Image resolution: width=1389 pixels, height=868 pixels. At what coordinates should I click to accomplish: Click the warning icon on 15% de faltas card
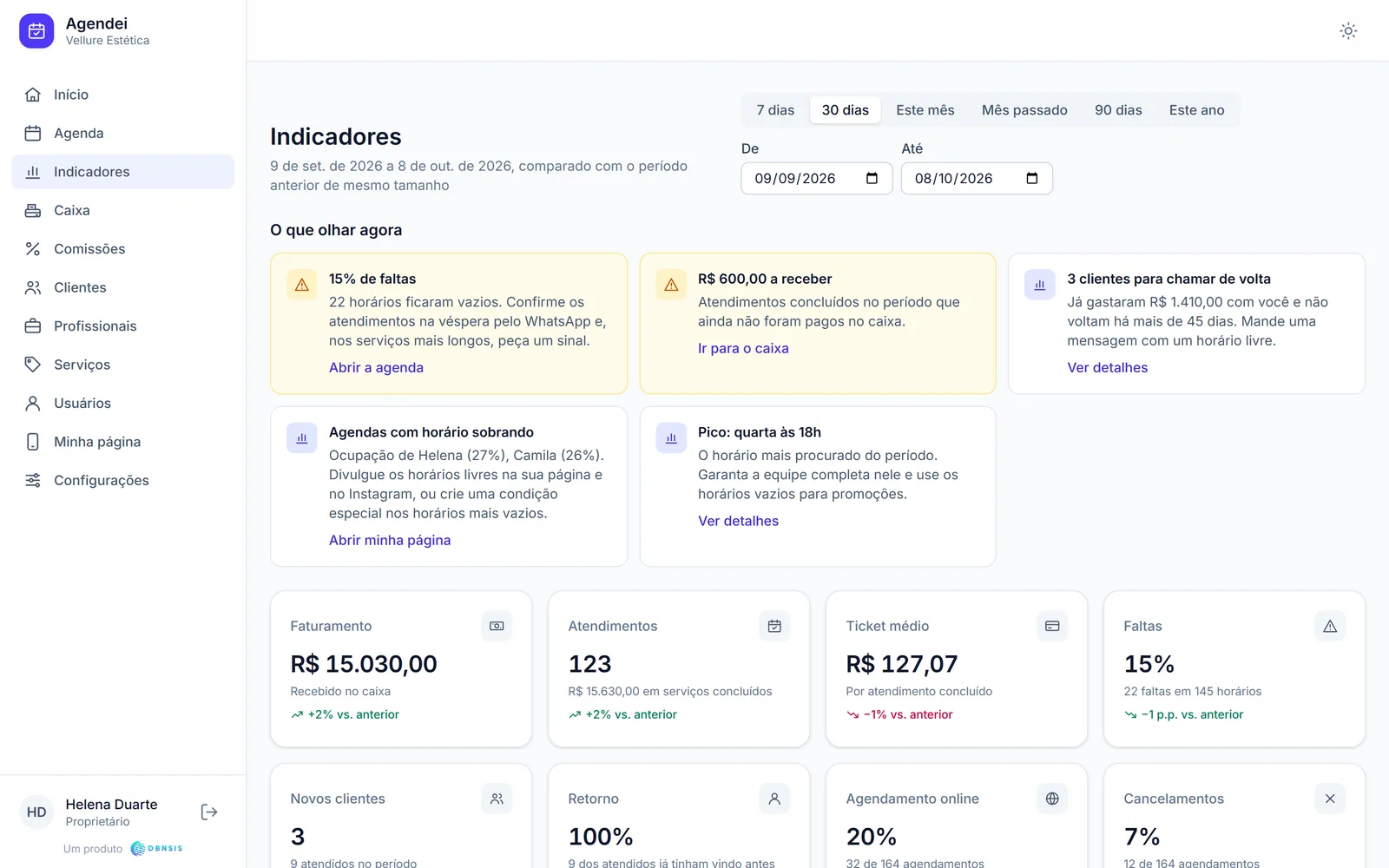302,285
